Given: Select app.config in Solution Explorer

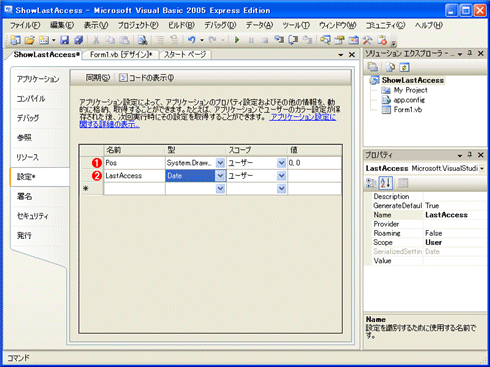Looking at the screenshot, I should (409, 100).
